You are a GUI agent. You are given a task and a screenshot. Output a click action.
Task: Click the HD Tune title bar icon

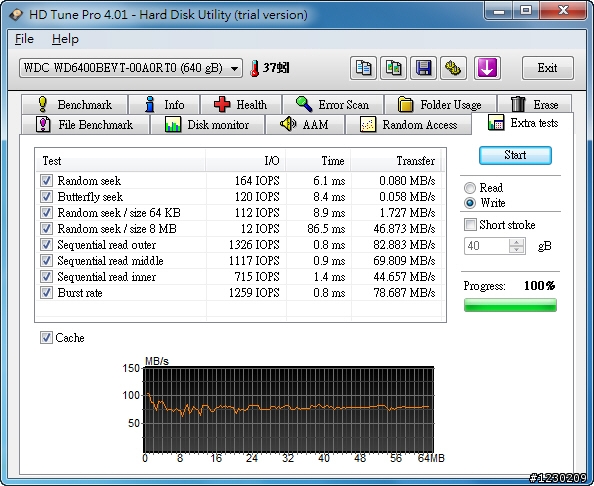coord(16,14)
